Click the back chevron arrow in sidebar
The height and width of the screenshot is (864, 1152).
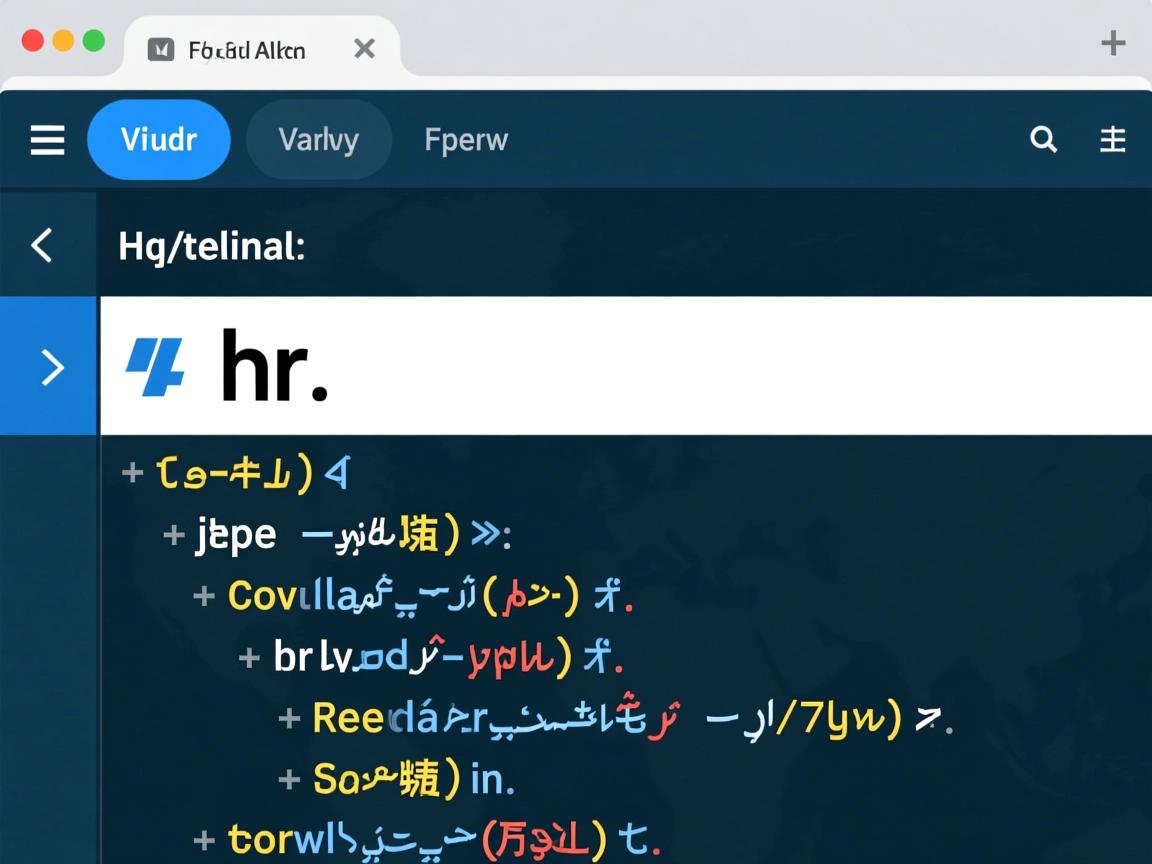coord(42,245)
